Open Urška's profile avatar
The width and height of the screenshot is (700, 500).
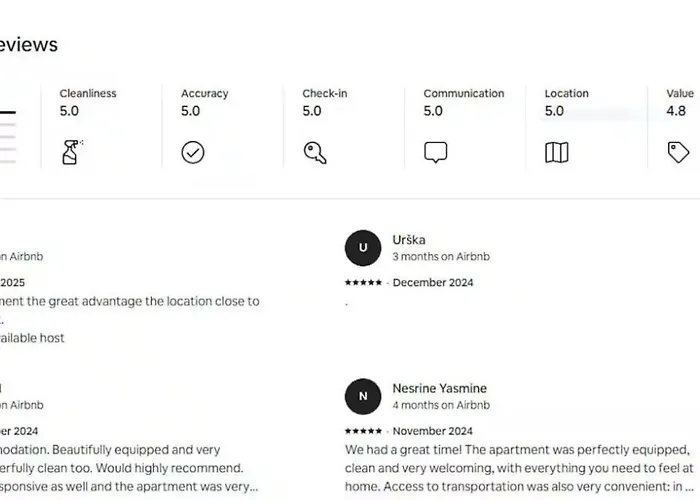coord(363,248)
